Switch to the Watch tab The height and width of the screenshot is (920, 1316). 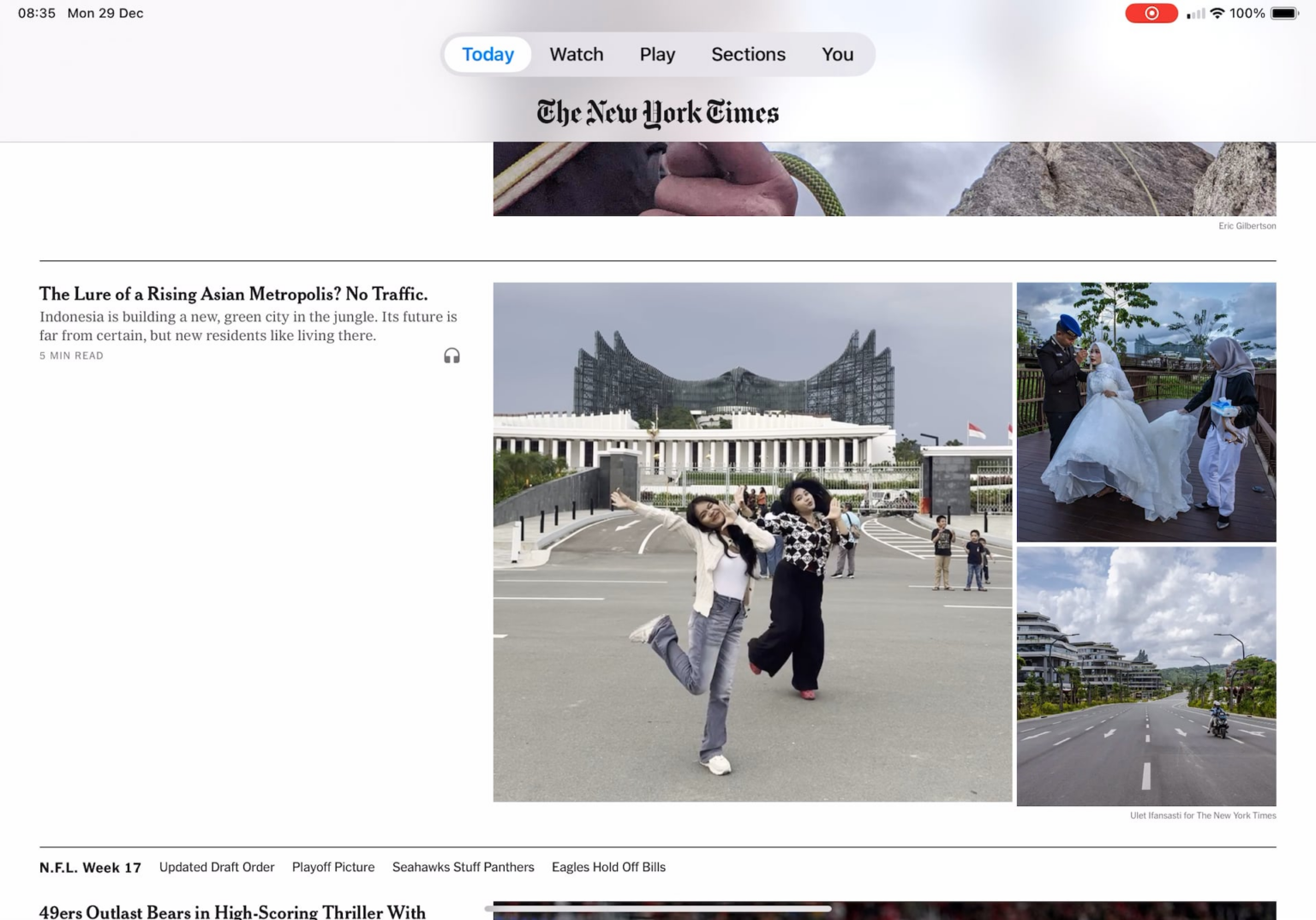[x=576, y=54]
